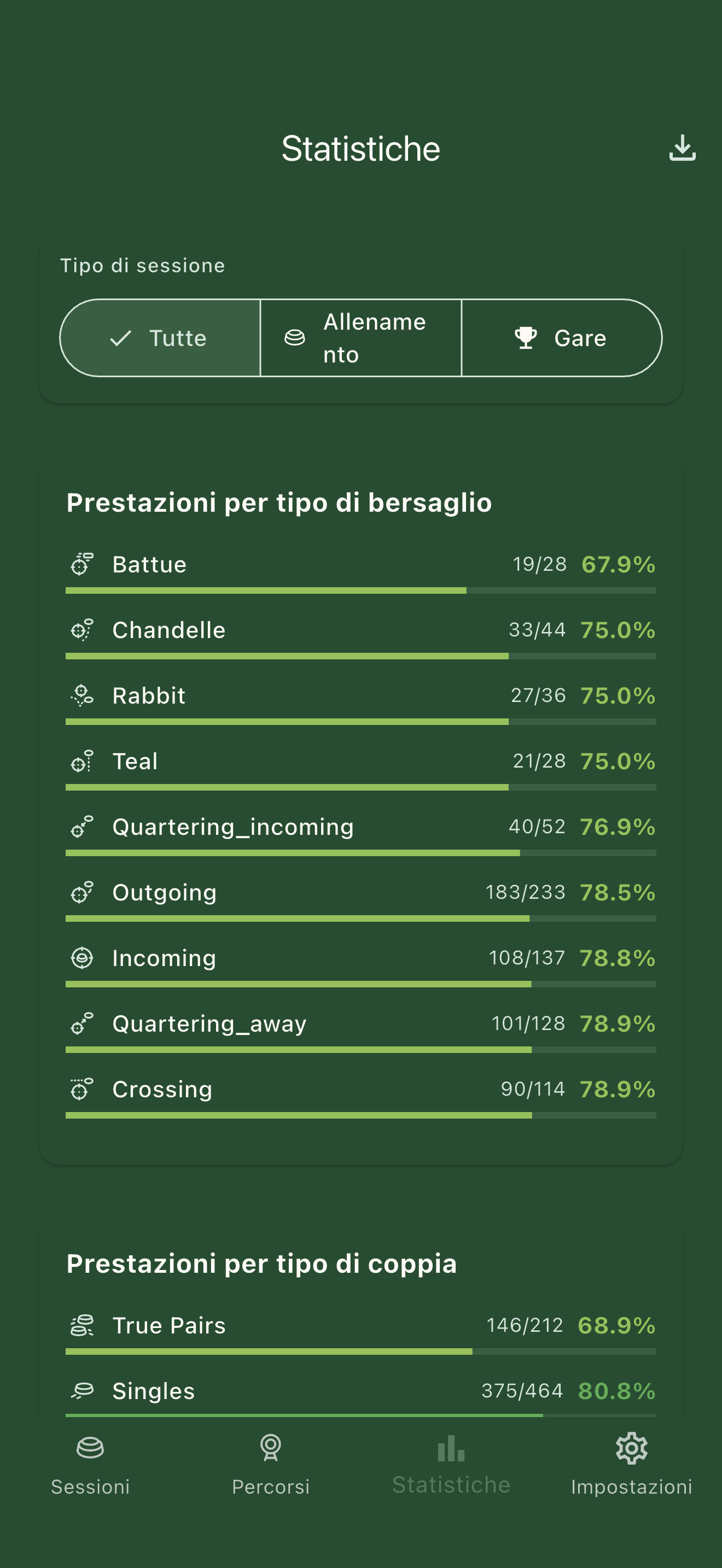722x1568 pixels.
Task: Tap the 78.5% percentage next to Outgoing
Action: 618,891
